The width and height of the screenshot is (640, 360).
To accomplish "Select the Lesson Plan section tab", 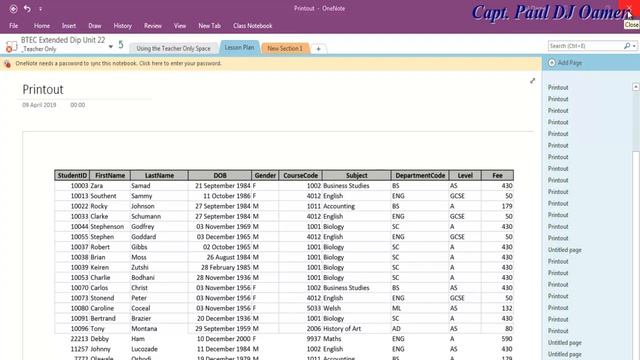I will (239, 47).
